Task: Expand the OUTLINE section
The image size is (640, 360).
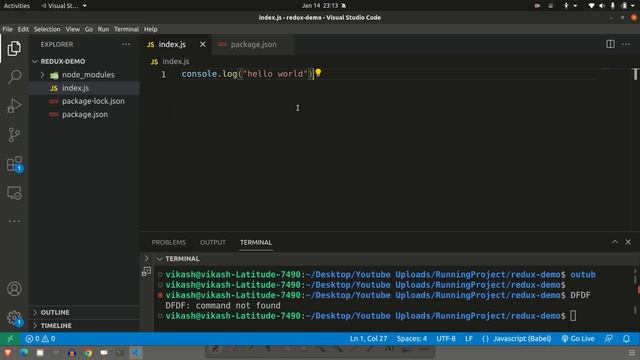Action: click(x=55, y=312)
